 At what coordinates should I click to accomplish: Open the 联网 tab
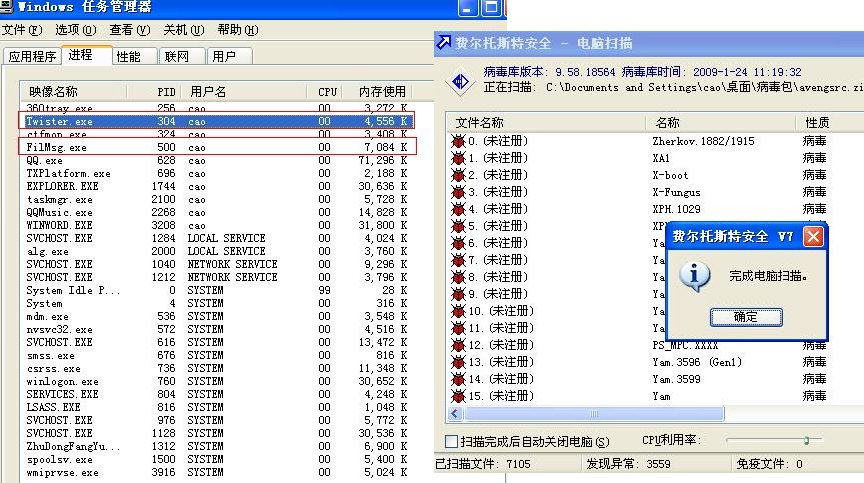pos(182,56)
